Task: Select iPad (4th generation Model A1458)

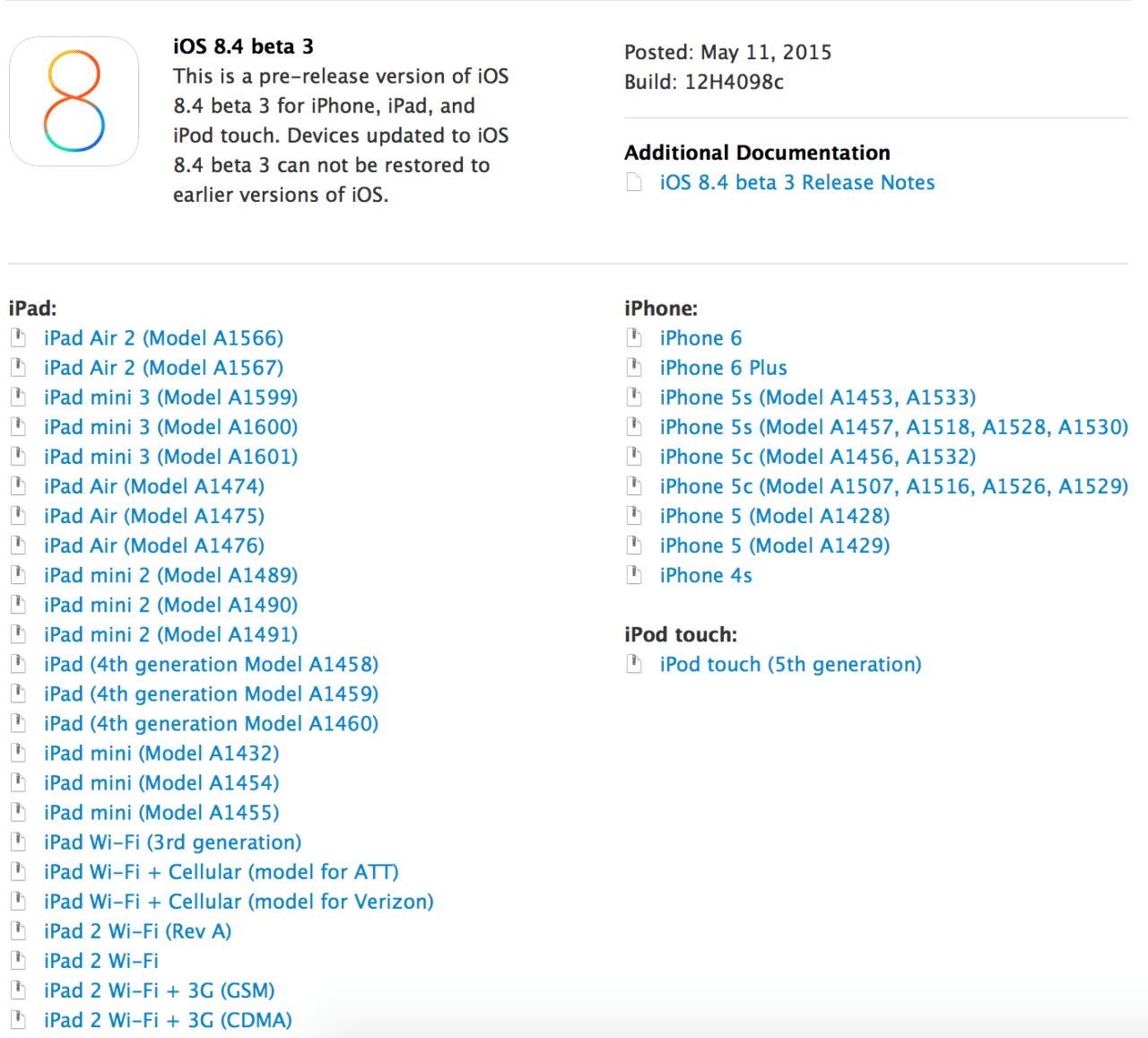Action: pos(211,663)
